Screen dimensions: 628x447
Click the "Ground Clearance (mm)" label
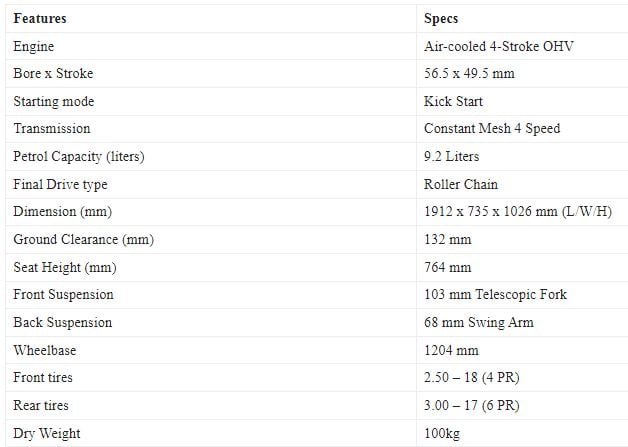[x=83, y=240]
